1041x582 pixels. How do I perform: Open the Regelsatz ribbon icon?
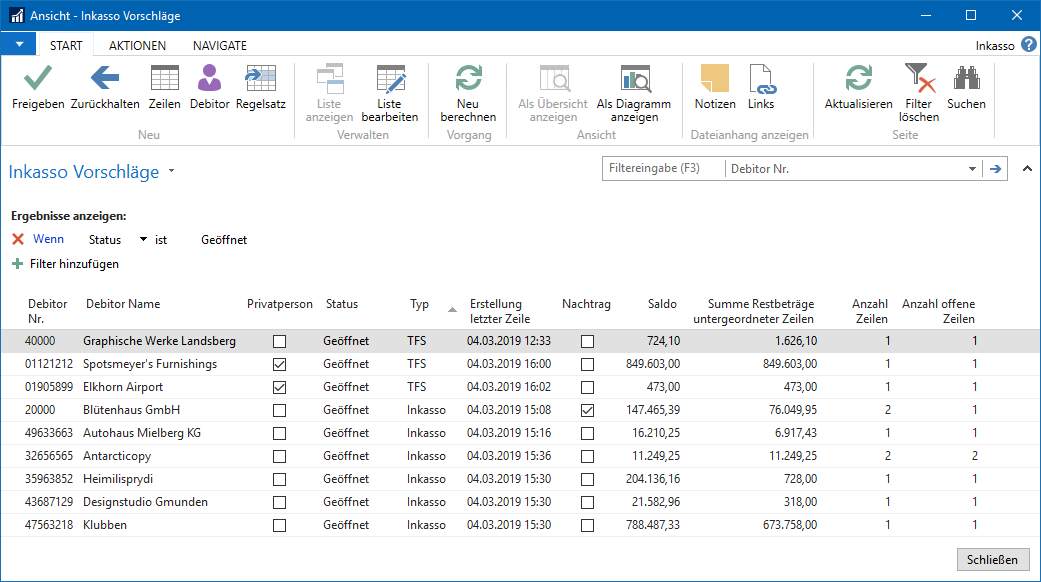pyautogui.click(x=260, y=79)
